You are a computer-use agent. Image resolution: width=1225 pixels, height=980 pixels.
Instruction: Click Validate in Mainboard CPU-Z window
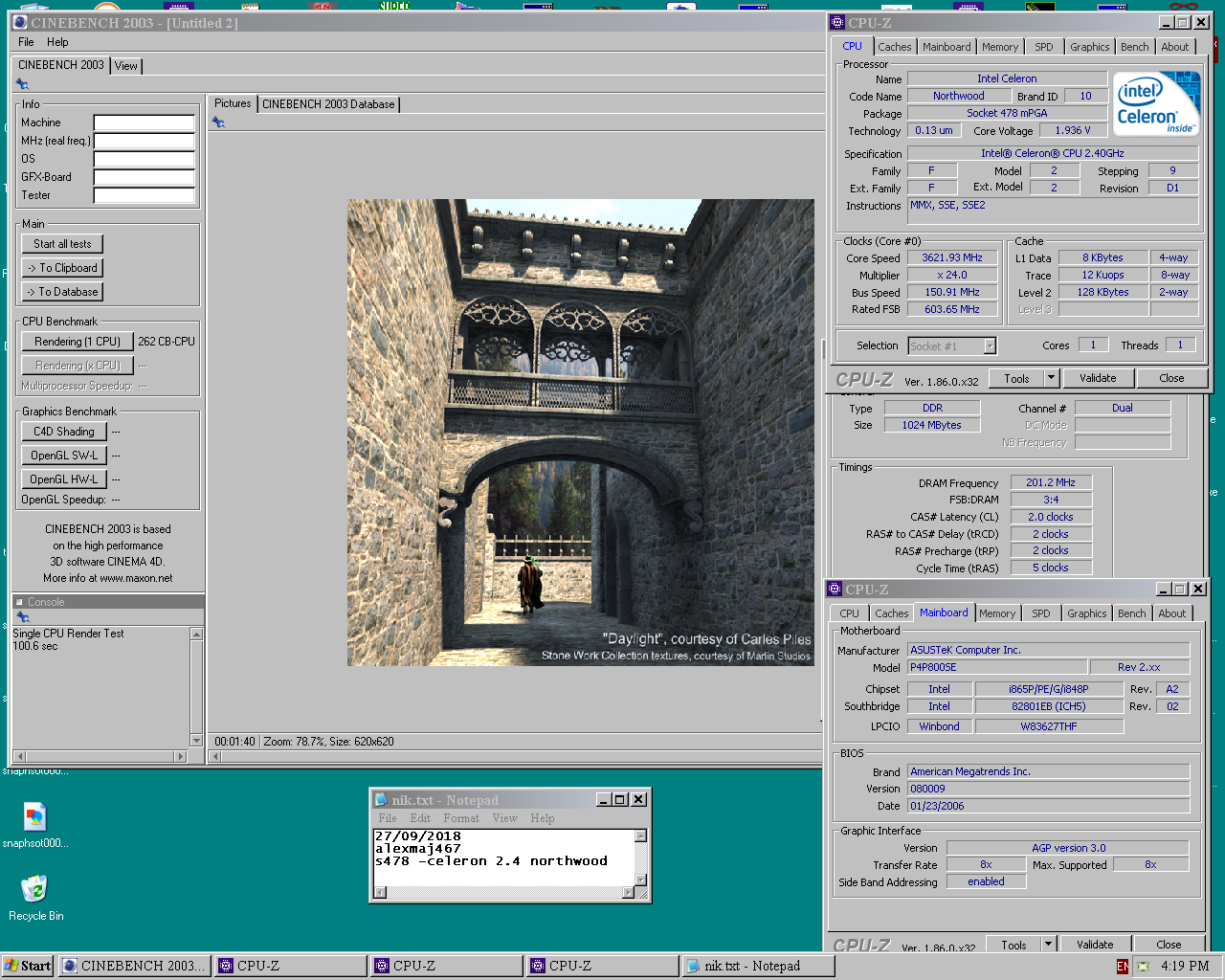pyautogui.click(x=1095, y=945)
